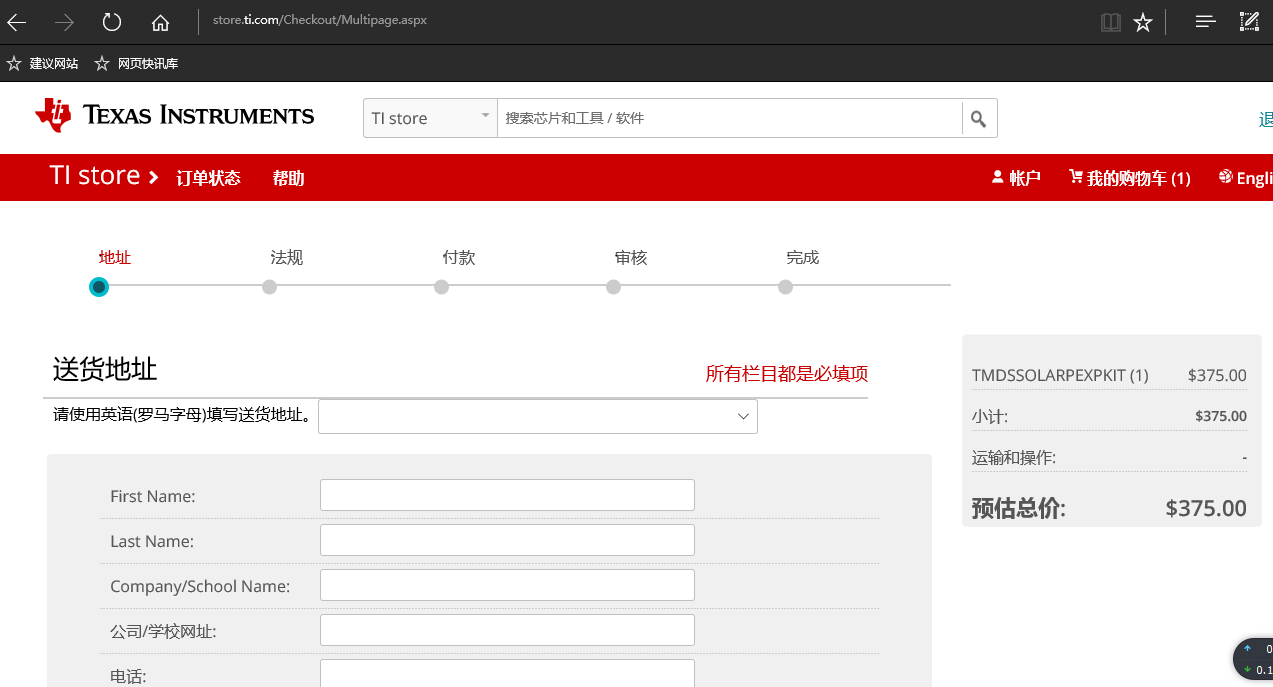Viewport: 1273px width, 687px height.
Task: Click the 送货地址 heading
Action: click(105, 369)
